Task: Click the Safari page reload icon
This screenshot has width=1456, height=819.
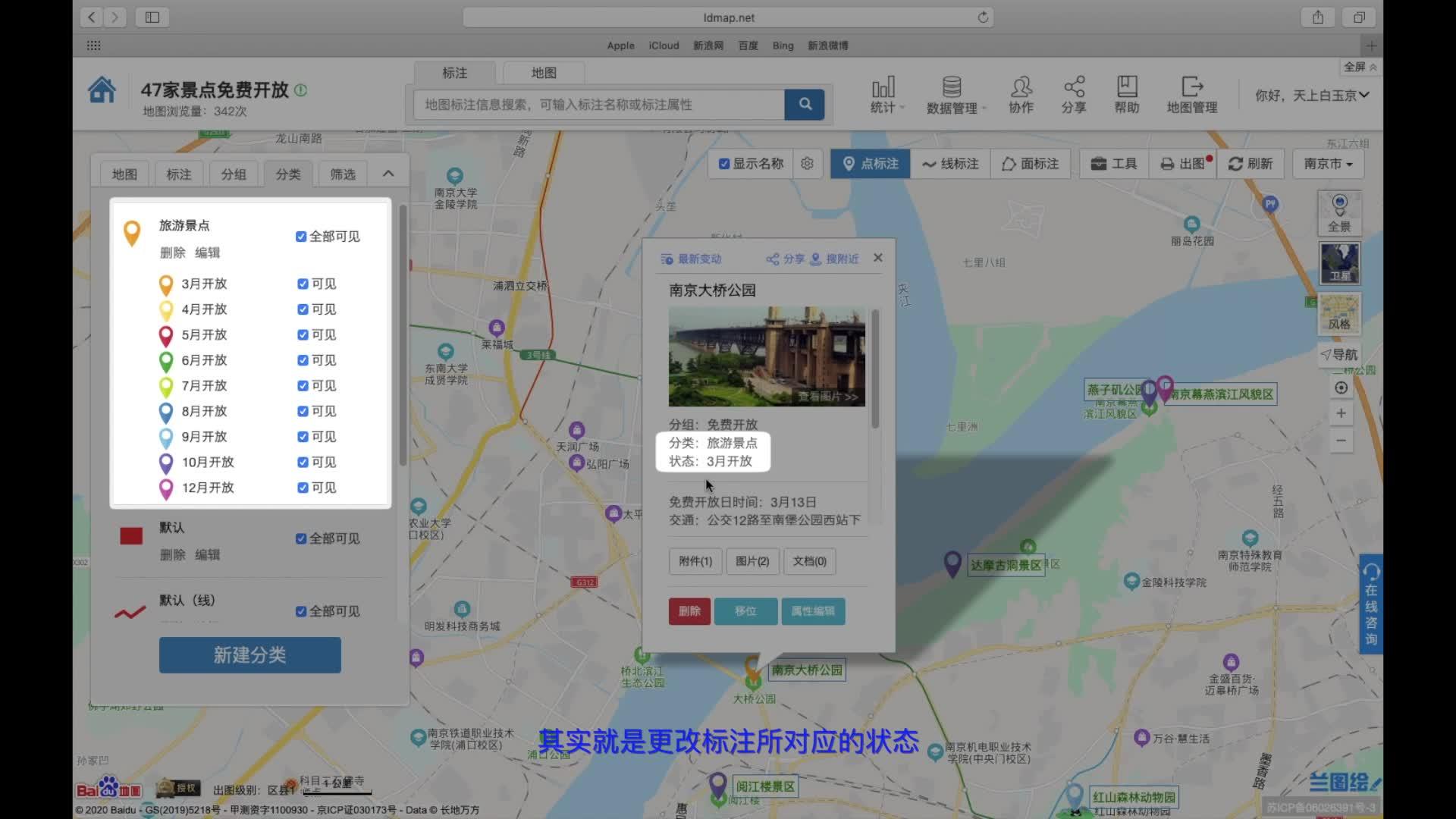Action: (983, 17)
